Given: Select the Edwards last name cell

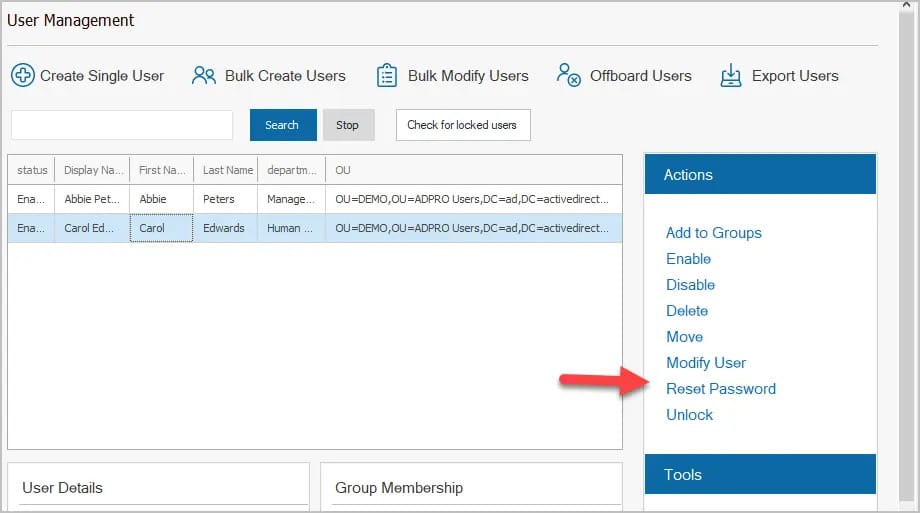Looking at the screenshot, I should point(226,228).
